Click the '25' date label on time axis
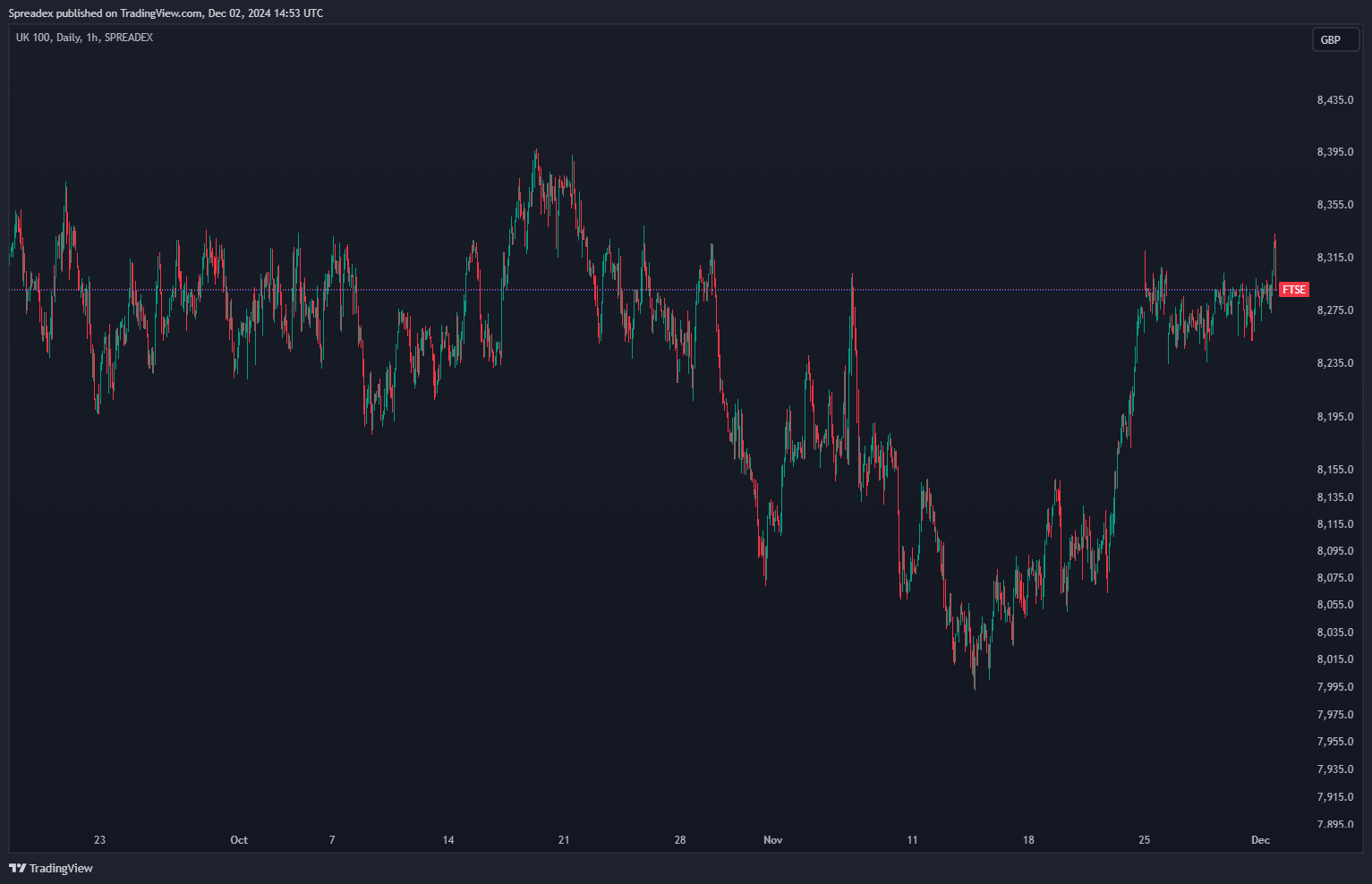 (x=1144, y=840)
